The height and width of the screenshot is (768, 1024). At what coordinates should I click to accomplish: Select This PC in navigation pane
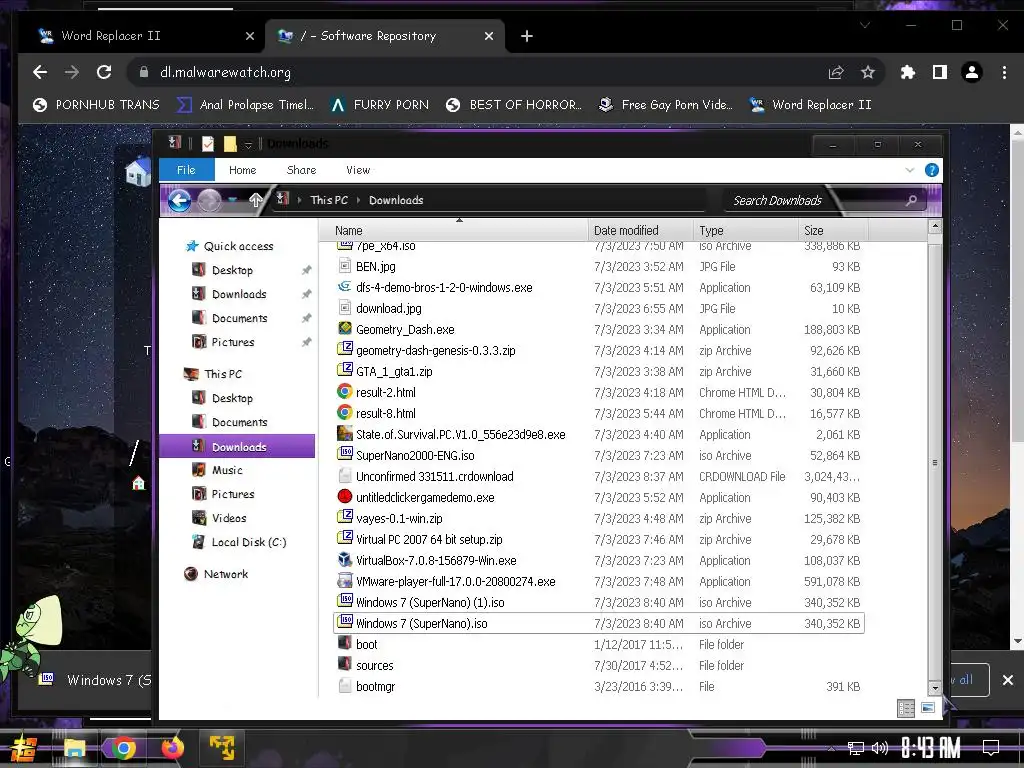pos(214,374)
